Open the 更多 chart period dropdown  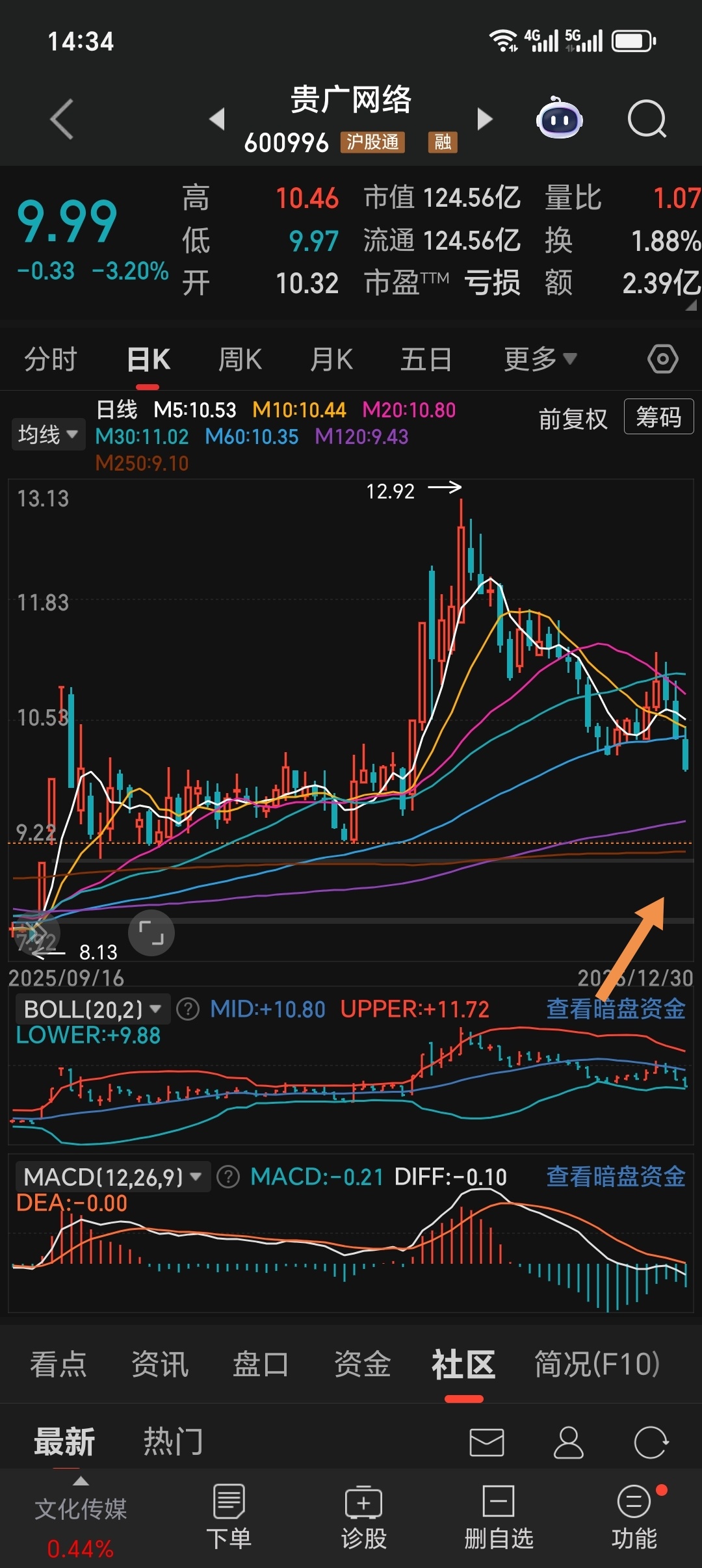540,359
